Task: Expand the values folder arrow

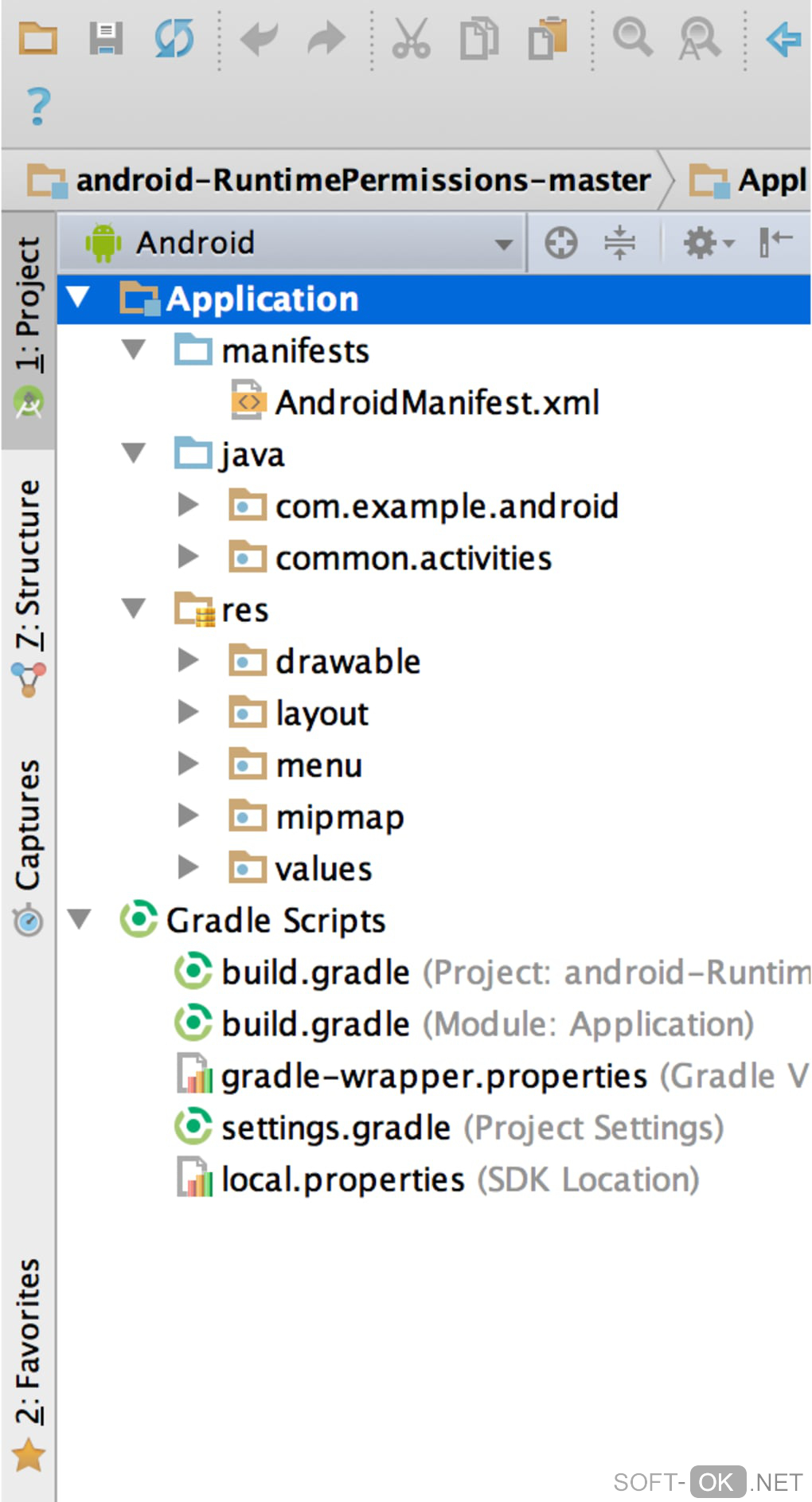Action: pyautogui.click(x=188, y=866)
